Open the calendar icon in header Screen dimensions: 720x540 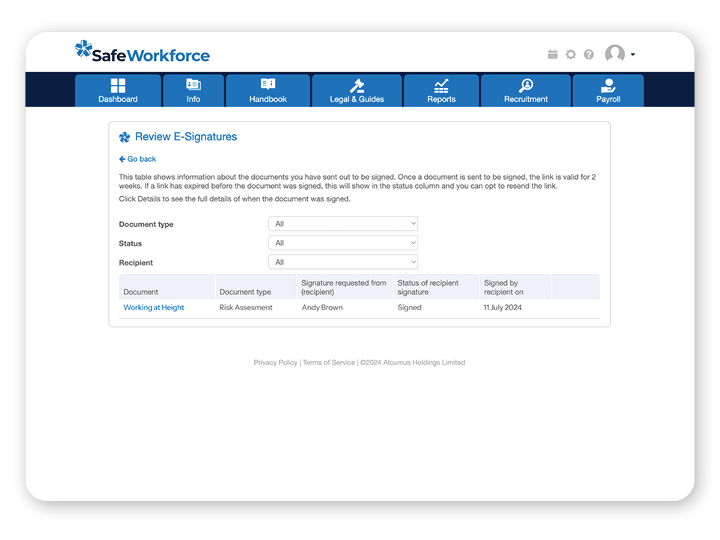(x=552, y=55)
